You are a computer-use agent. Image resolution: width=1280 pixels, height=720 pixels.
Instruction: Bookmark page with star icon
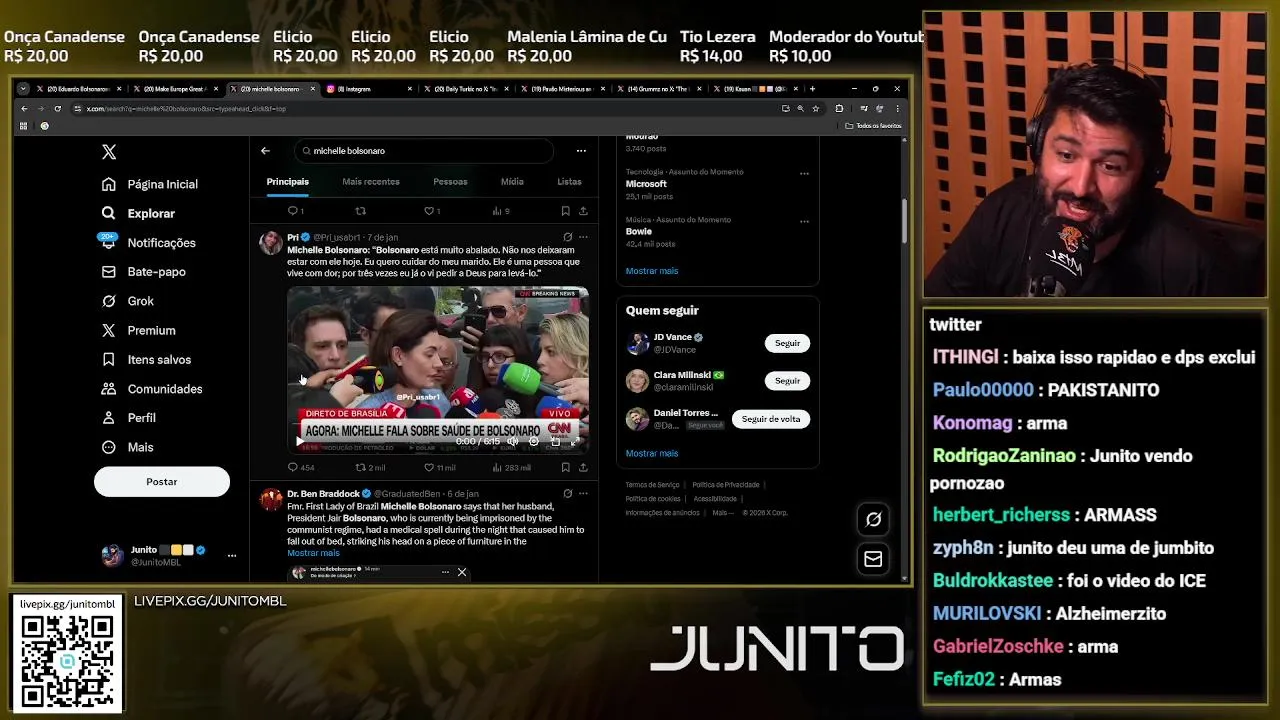pos(816,108)
